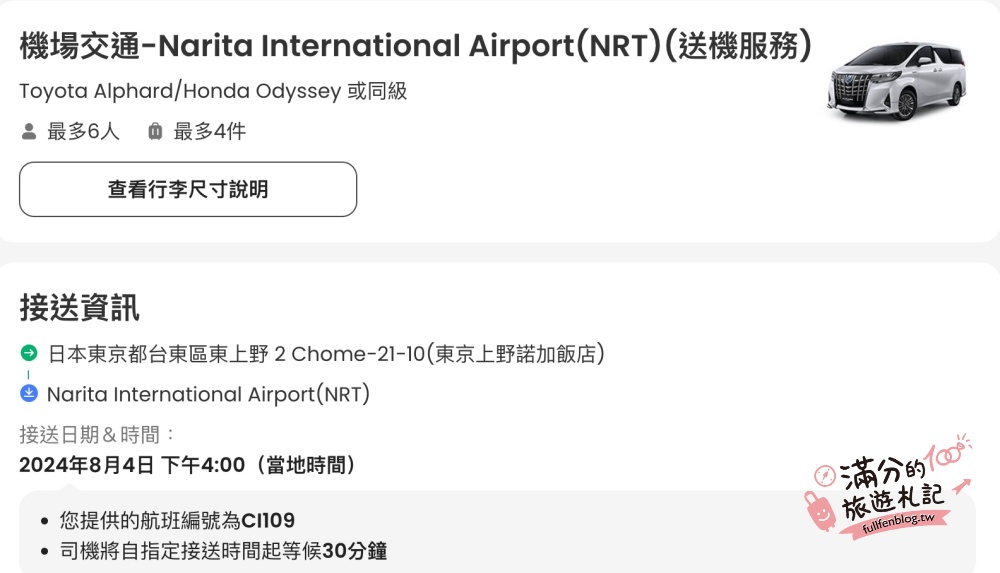Select the 東京上野諾加飯店 pickup address
The width and height of the screenshot is (1000, 573).
point(326,353)
